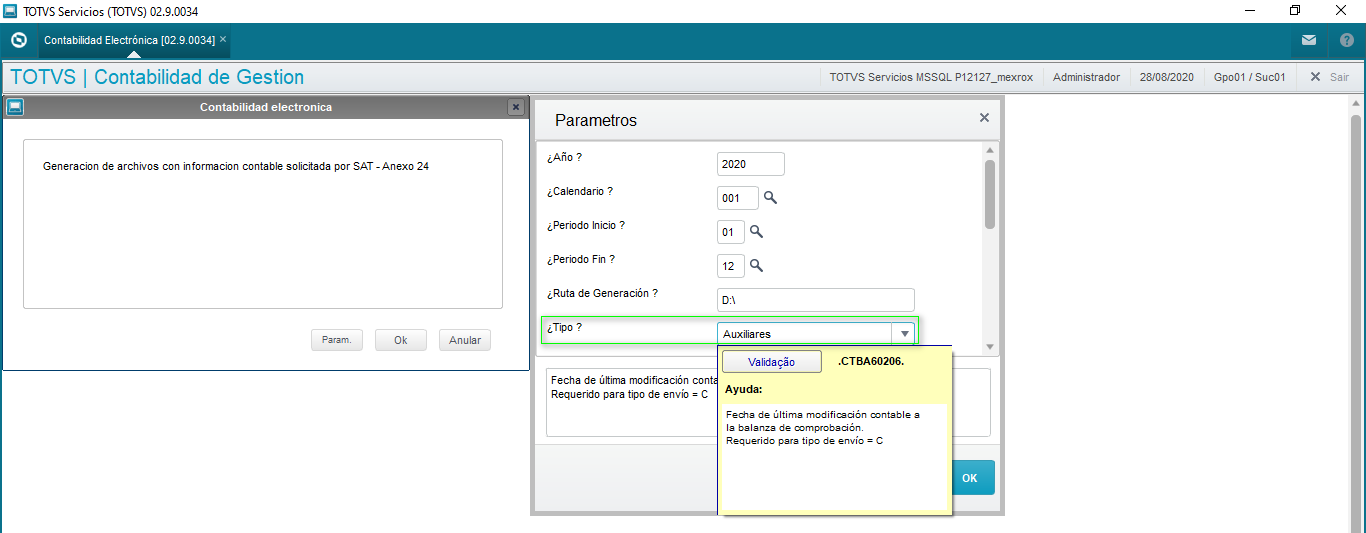This screenshot has height=533, width=1366.
Task: Click the Generacion de archivos description text
Action: coord(236,166)
